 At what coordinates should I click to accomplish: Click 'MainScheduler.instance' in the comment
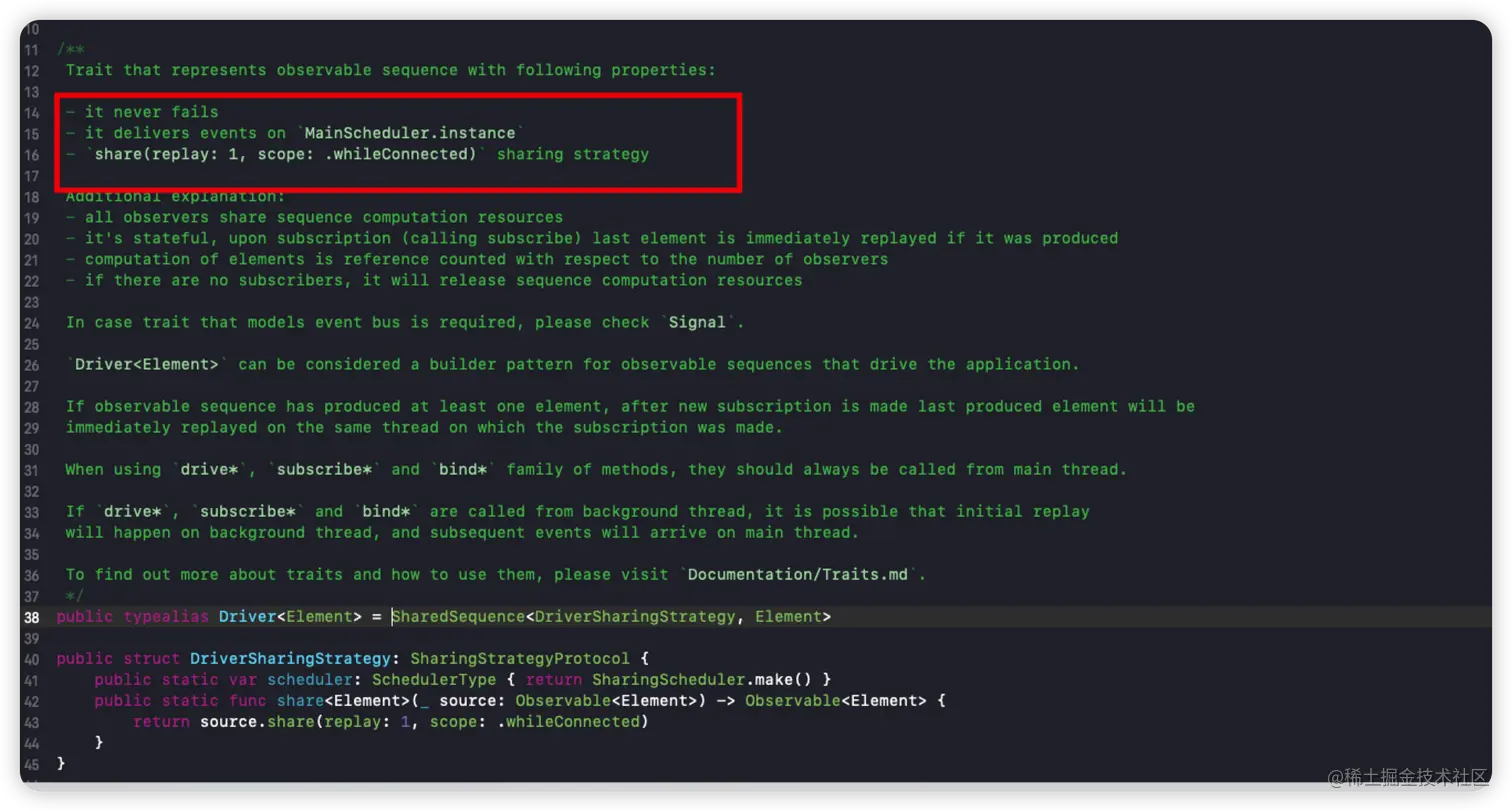tap(410, 133)
